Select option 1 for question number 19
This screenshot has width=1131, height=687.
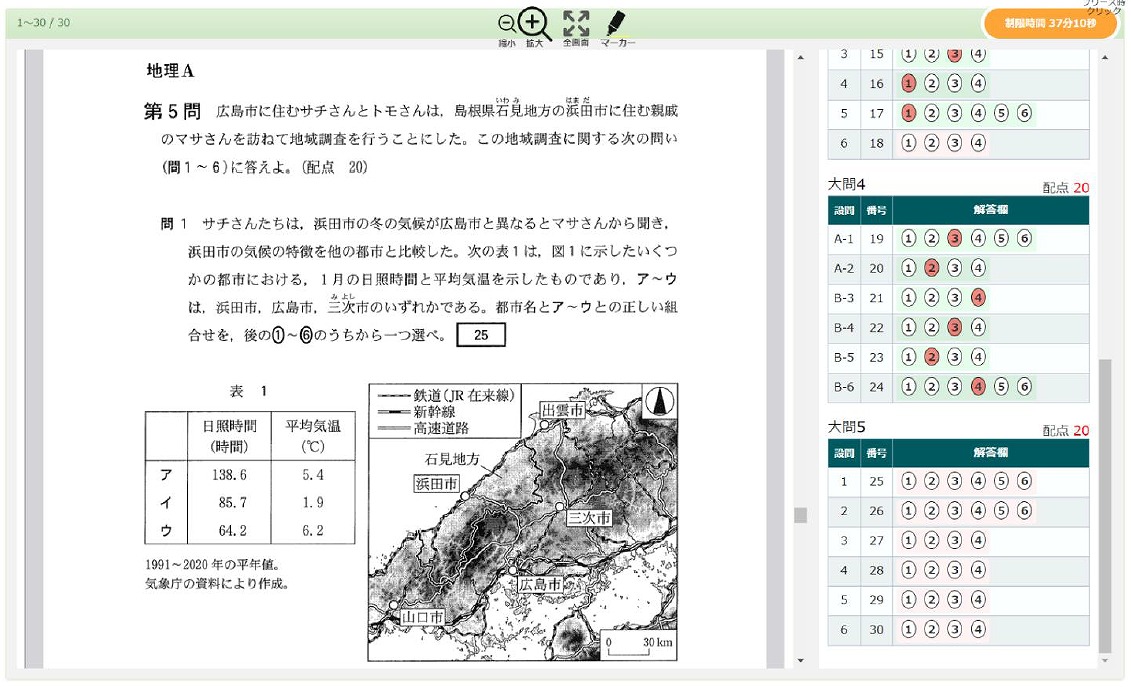908,238
